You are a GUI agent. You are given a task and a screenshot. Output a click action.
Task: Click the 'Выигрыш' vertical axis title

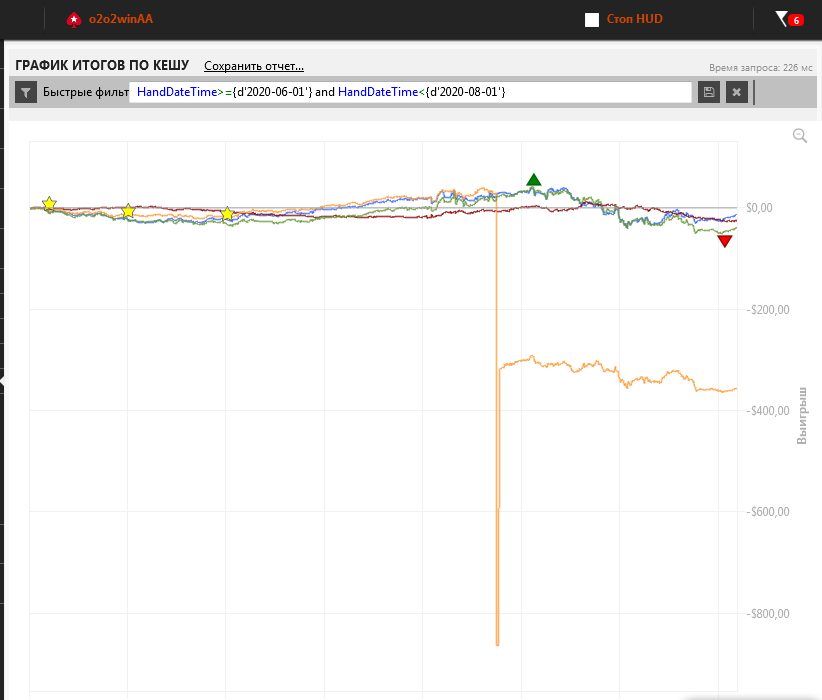tap(802, 416)
